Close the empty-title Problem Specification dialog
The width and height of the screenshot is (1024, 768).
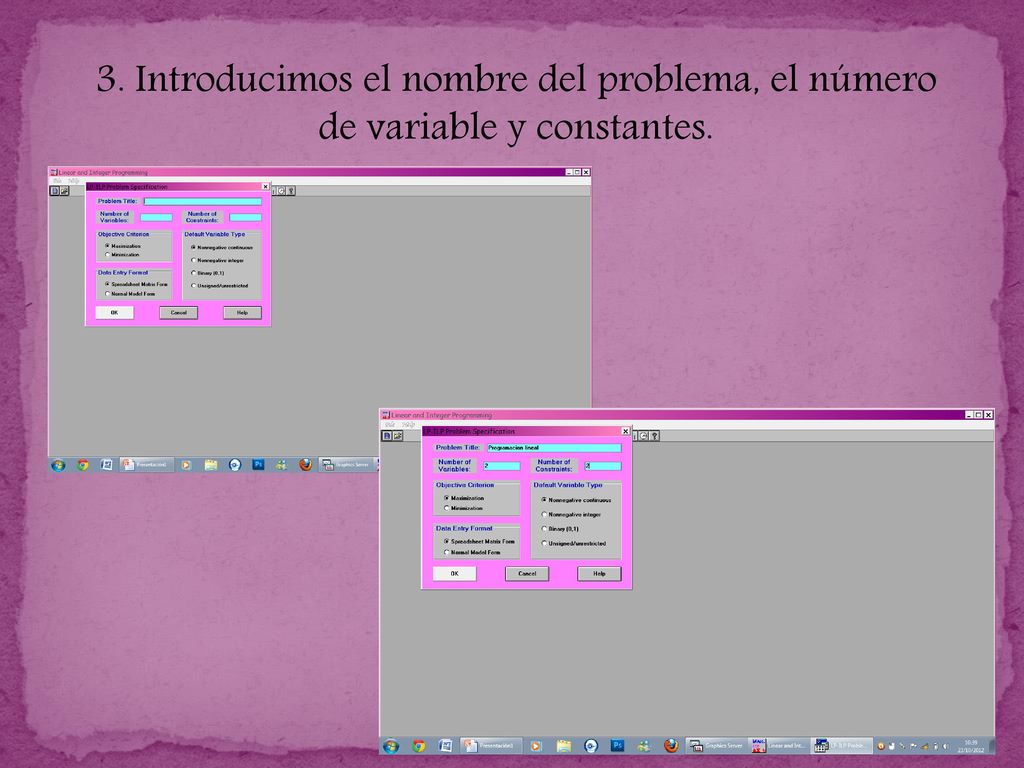pyautogui.click(x=265, y=187)
